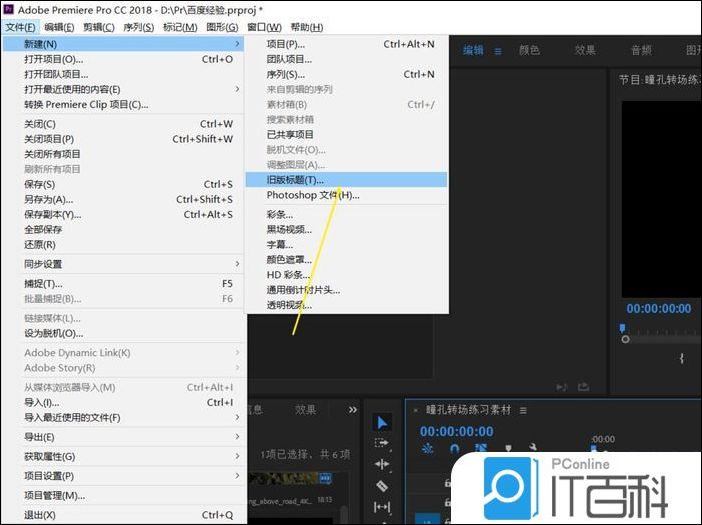Screen dimensions: 702x525
Task: Select the Track Select Forward tool
Action: coord(381,443)
